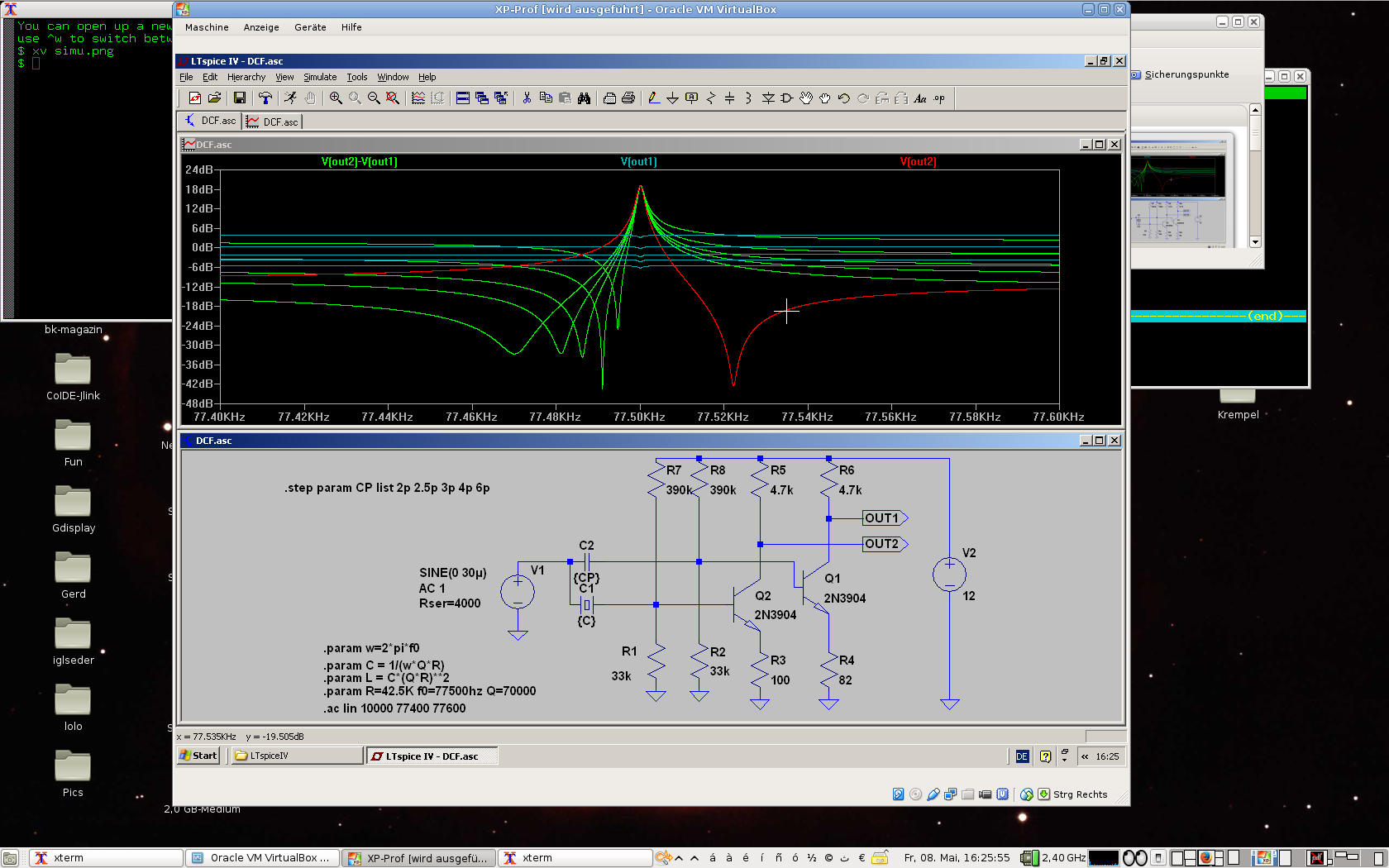1389x868 pixels.
Task: Click the .step param CP list directive text
Action: [387, 488]
